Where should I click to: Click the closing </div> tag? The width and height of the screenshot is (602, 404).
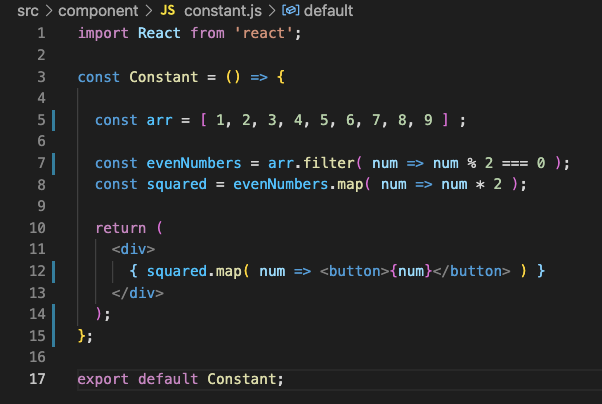[137, 293]
